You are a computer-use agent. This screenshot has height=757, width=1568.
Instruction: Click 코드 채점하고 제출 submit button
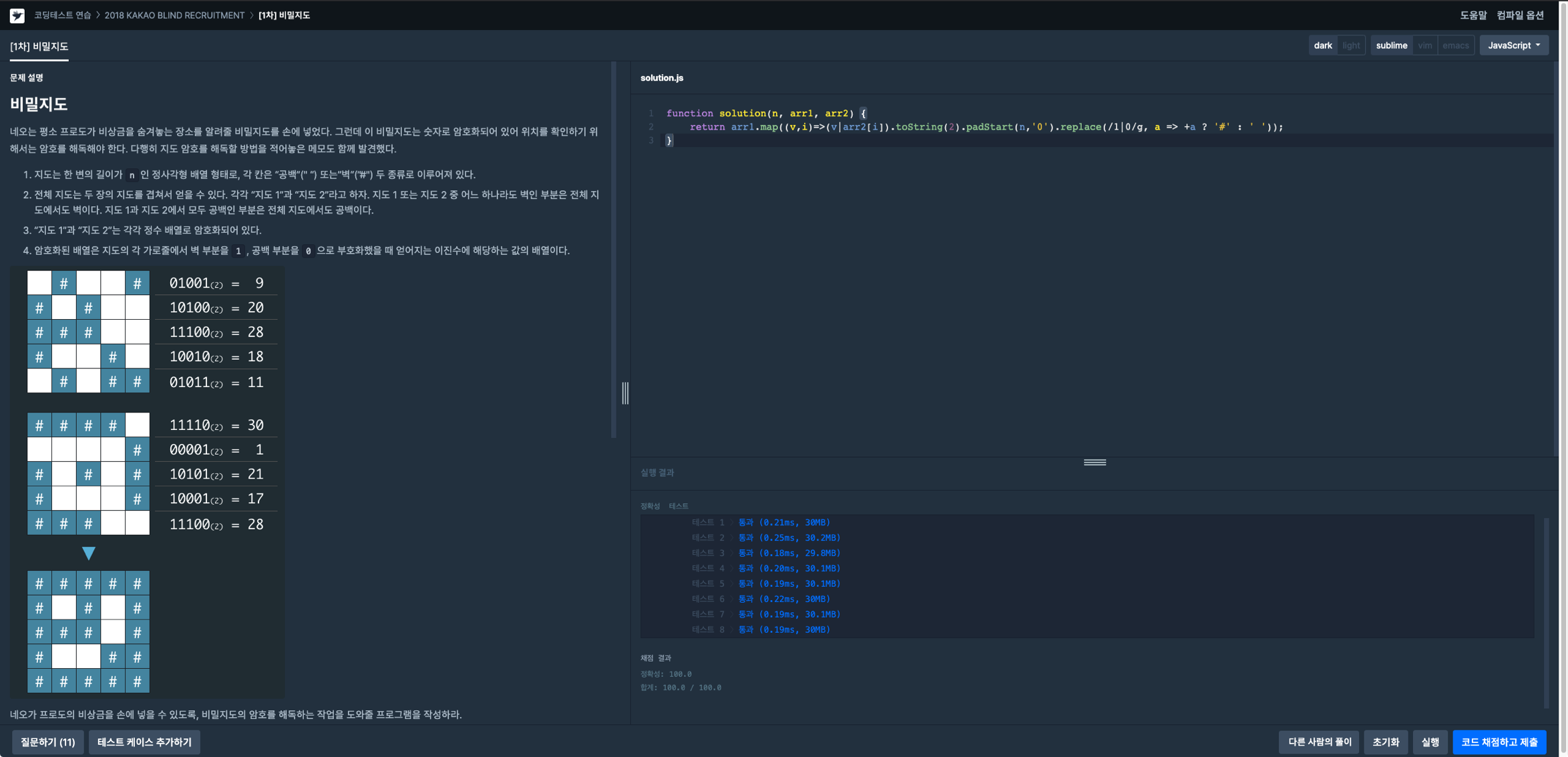[x=1499, y=742]
